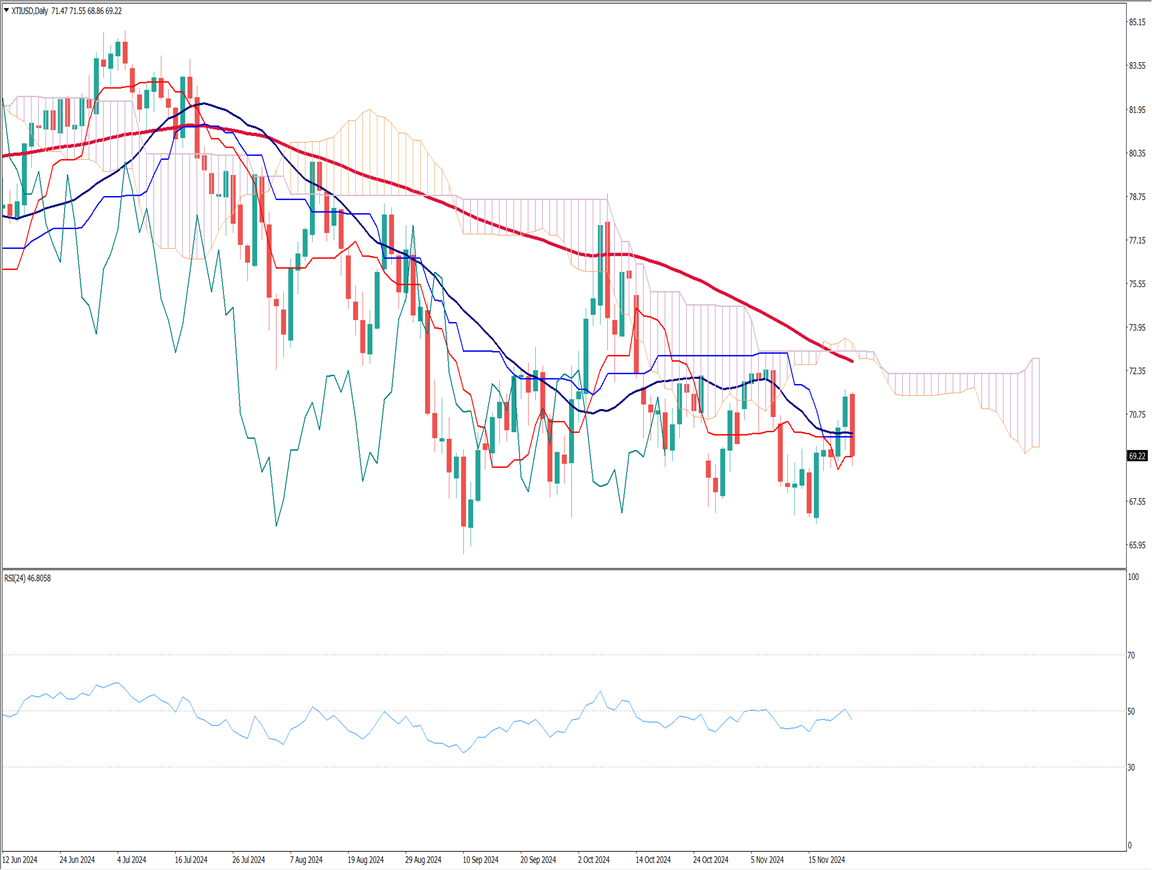Click the 2 Oct 2024 date label
Image resolution: width=1152 pixels, height=870 pixels.
(596, 859)
